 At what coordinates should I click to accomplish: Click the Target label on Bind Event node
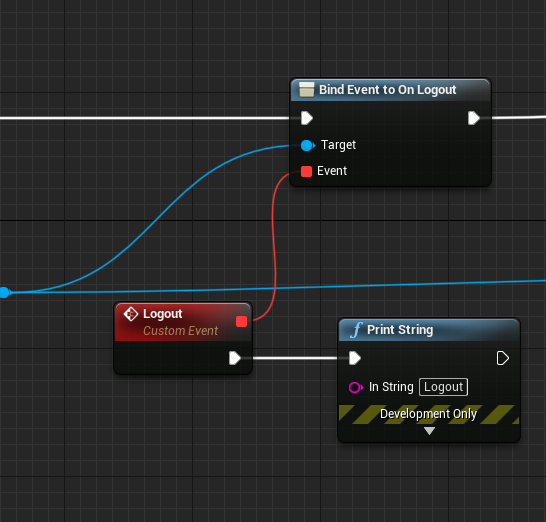pos(338,145)
